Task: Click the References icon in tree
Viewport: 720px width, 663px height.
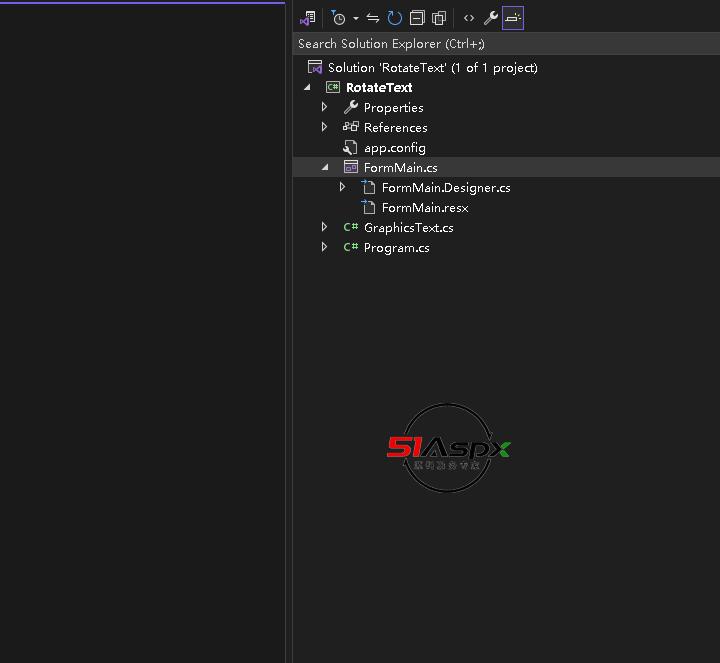Action: (351, 127)
